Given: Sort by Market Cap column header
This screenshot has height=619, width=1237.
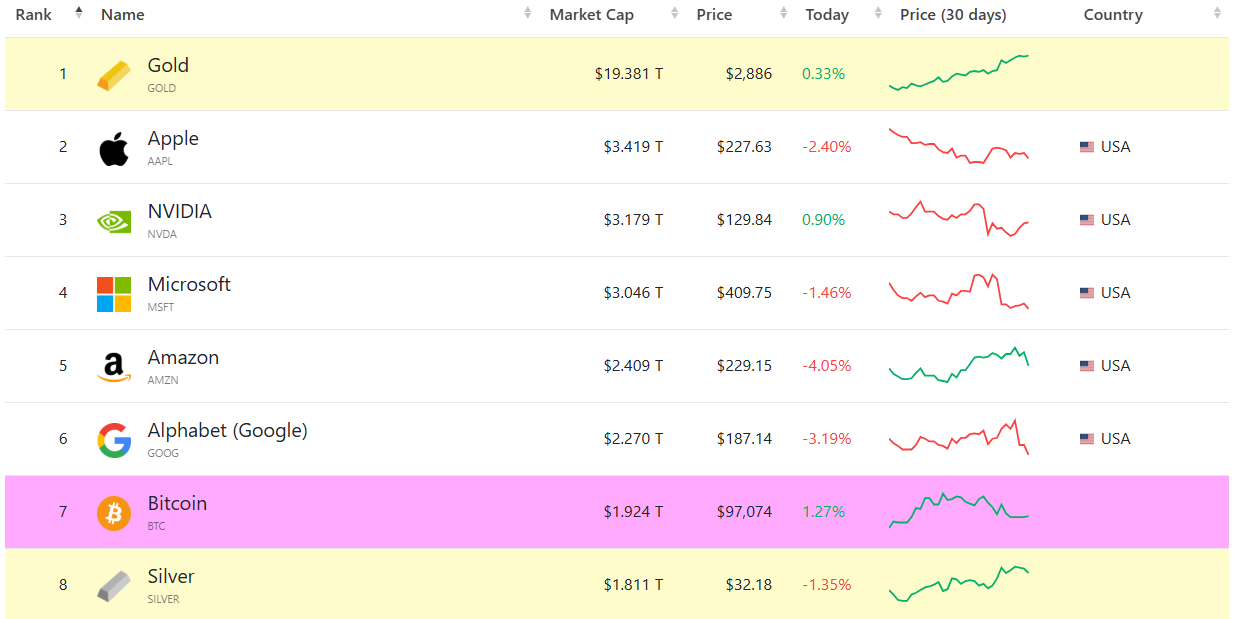Looking at the screenshot, I should [591, 15].
